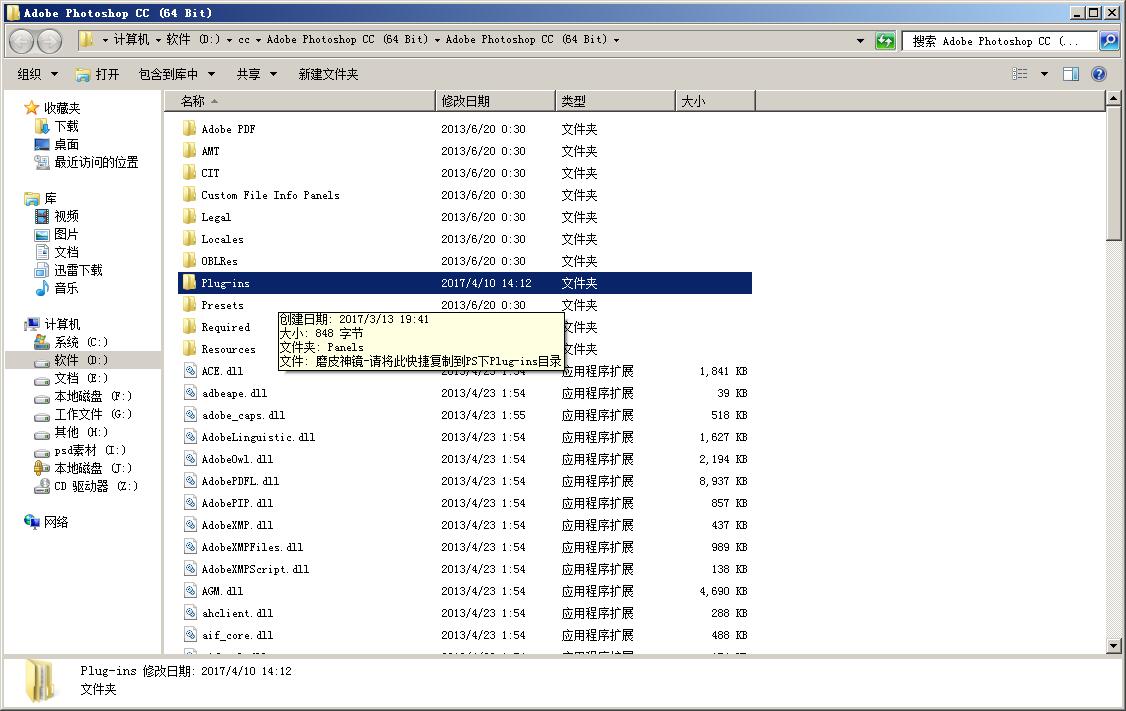Click the Forward navigation arrow button
This screenshot has height=711, width=1126.
[x=50, y=41]
